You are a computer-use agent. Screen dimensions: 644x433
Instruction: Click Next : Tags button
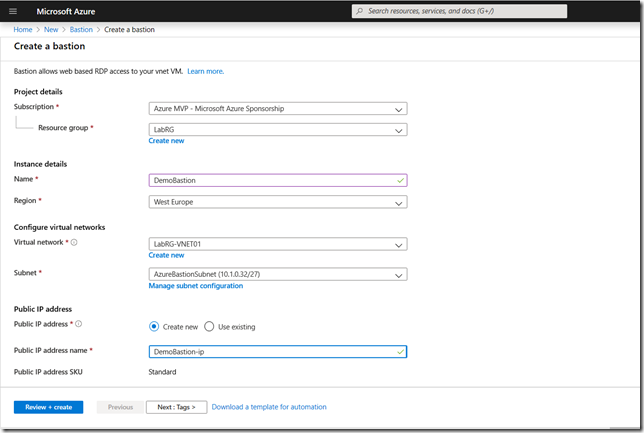[177, 407]
